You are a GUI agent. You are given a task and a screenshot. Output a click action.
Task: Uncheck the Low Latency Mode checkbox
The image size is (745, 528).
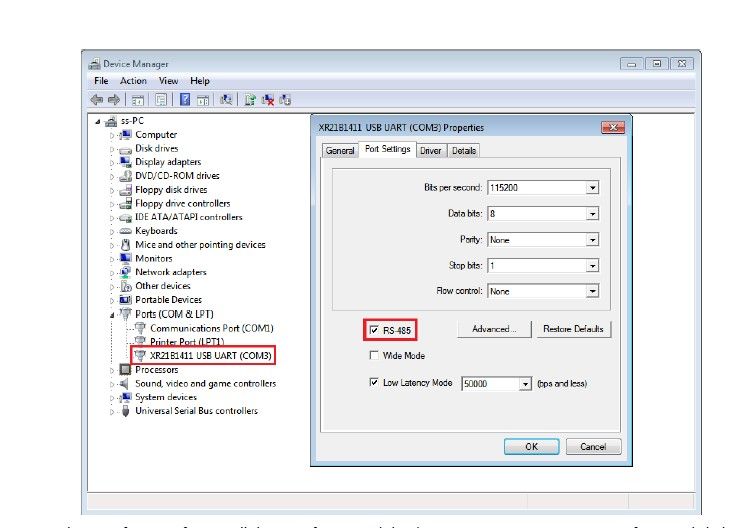pyautogui.click(x=374, y=383)
